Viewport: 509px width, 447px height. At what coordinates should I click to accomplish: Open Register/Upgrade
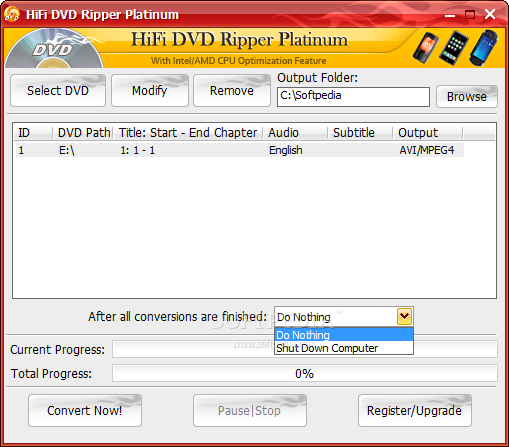pyautogui.click(x=415, y=411)
